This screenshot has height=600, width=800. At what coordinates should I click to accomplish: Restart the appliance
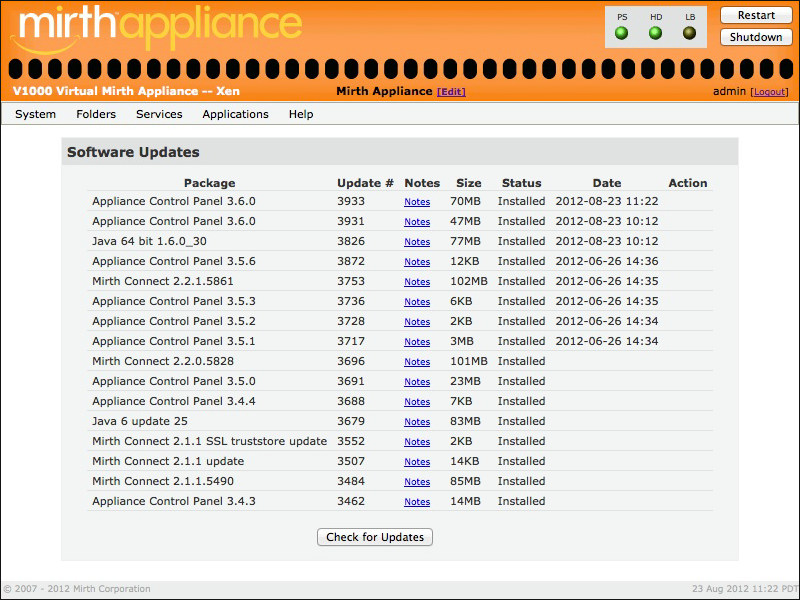[756, 15]
